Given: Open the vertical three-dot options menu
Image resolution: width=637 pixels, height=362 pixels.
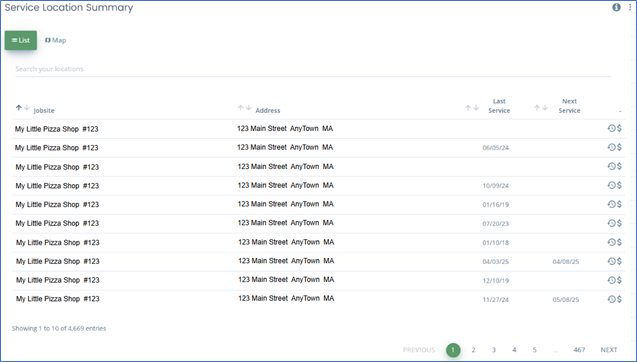Looking at the screenshot, I should [x=630, y=7].
